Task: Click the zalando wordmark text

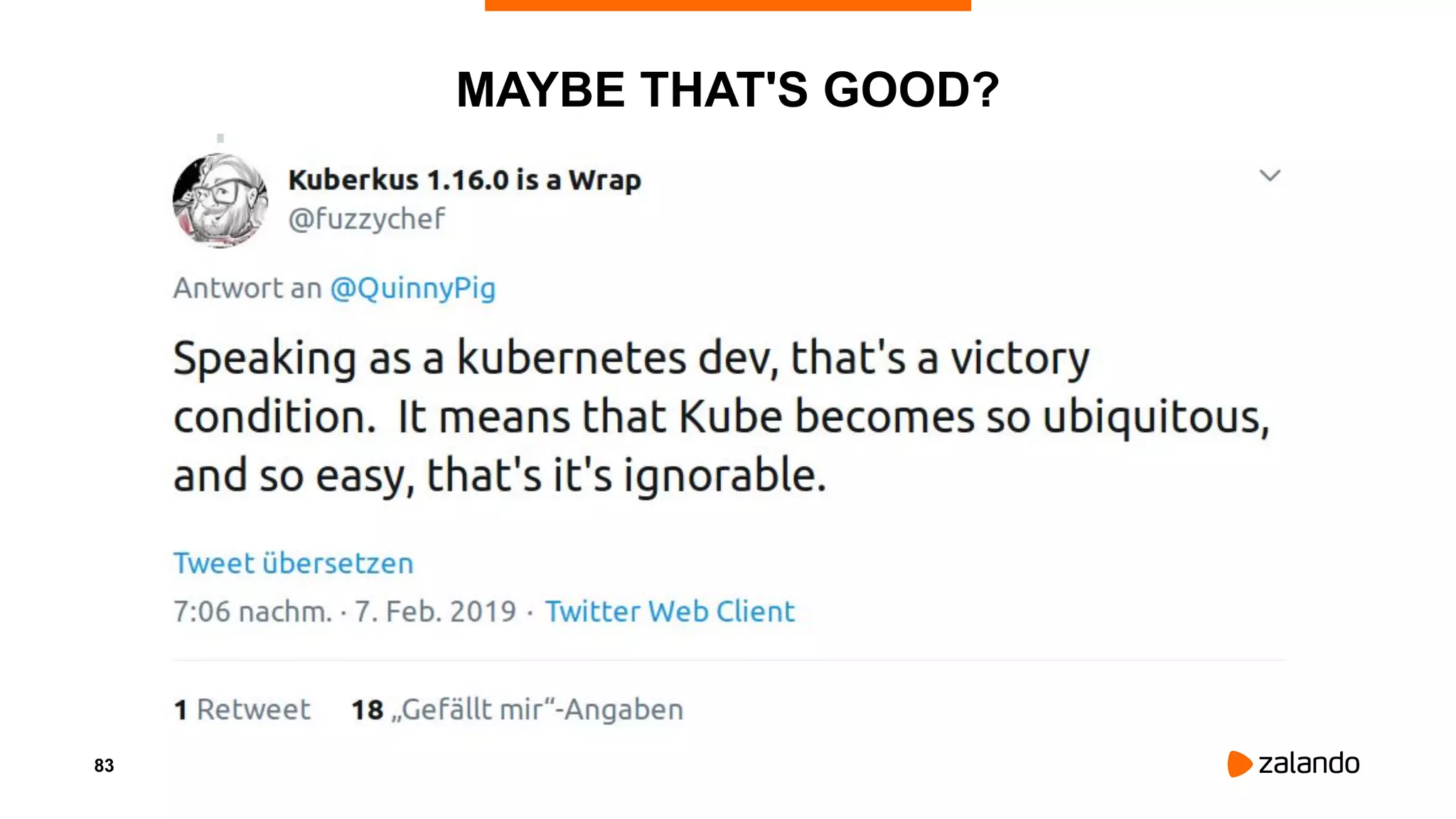Action: [1309, 764]
